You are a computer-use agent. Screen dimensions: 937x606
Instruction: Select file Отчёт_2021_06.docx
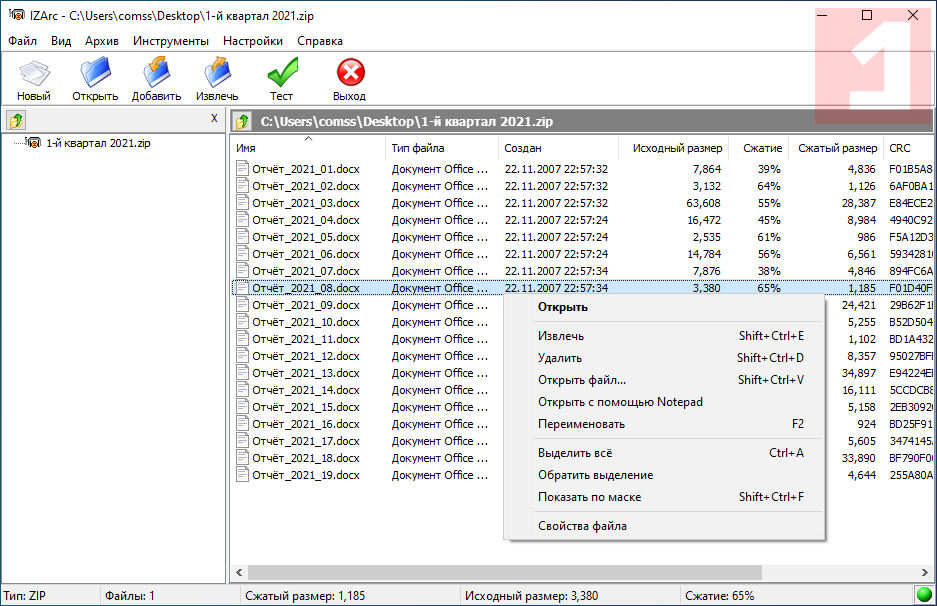[306, 254]
